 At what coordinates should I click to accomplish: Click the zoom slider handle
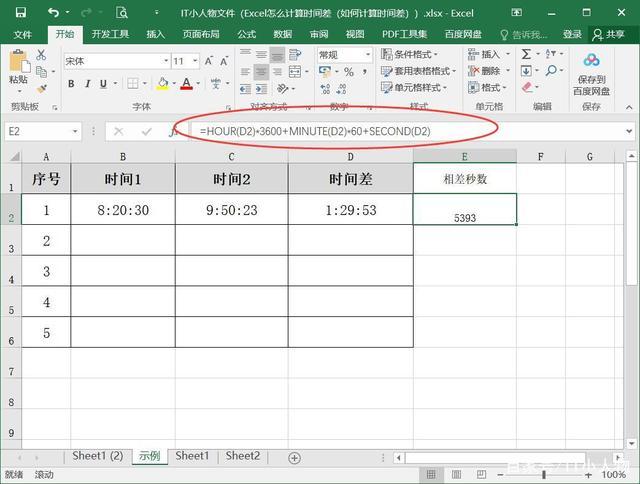click(x=544, y=475)
